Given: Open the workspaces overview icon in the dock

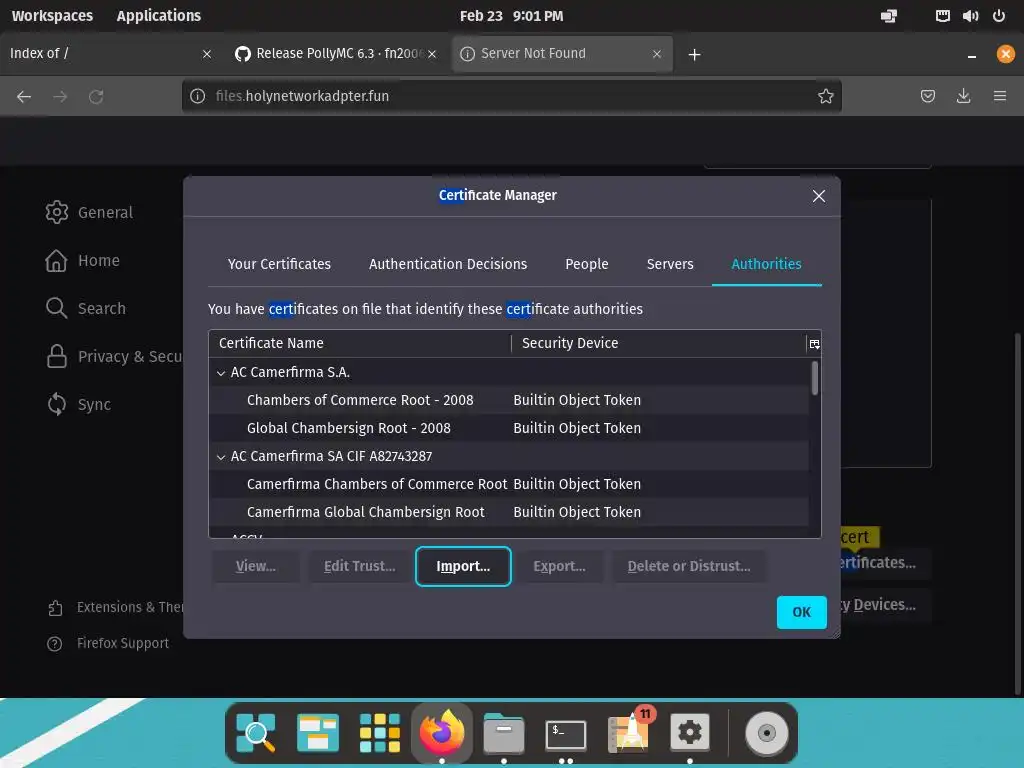Looking at the screenshot, I should tap(317, 732).
